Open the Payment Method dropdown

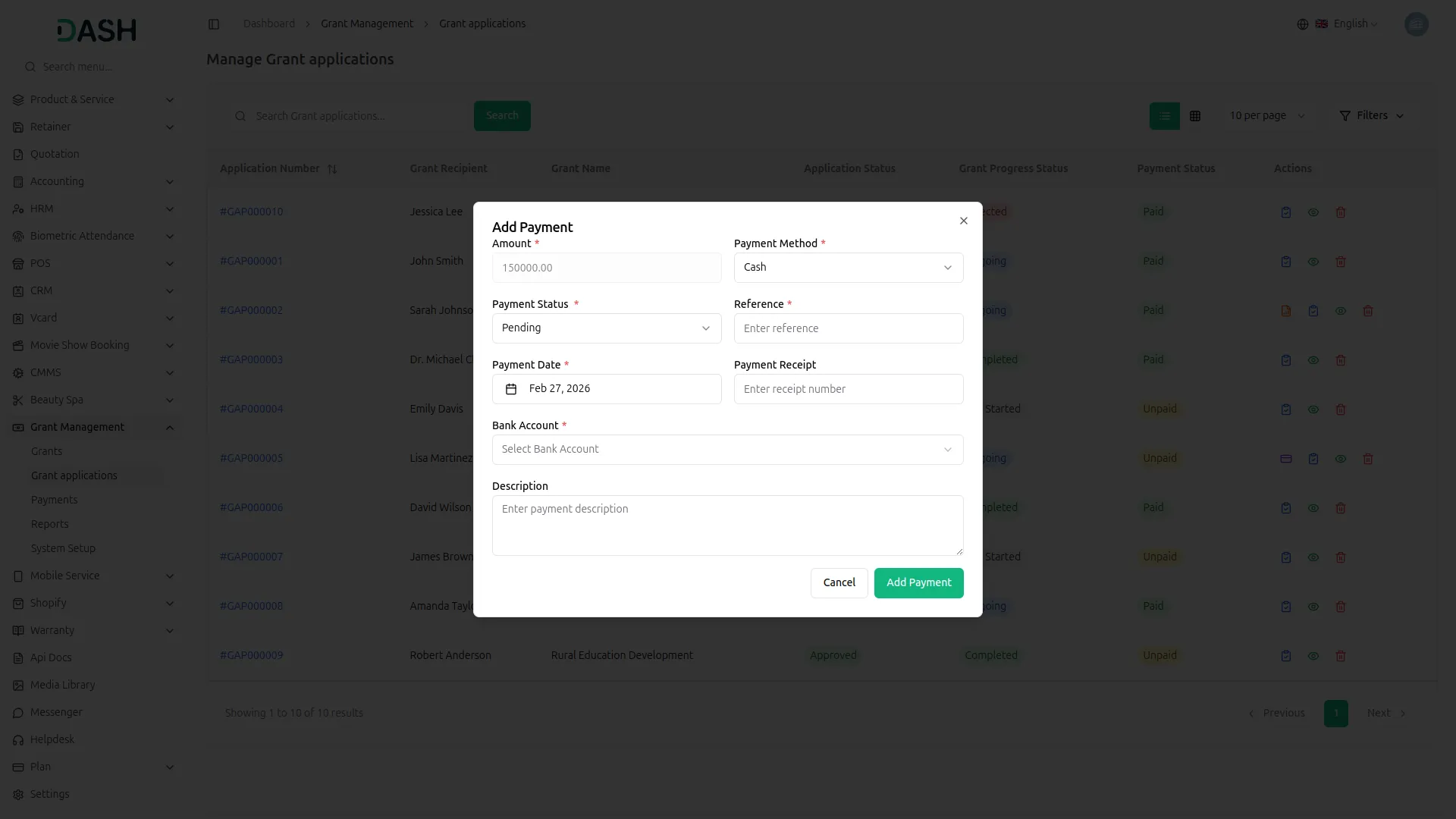tap(848, 267)
